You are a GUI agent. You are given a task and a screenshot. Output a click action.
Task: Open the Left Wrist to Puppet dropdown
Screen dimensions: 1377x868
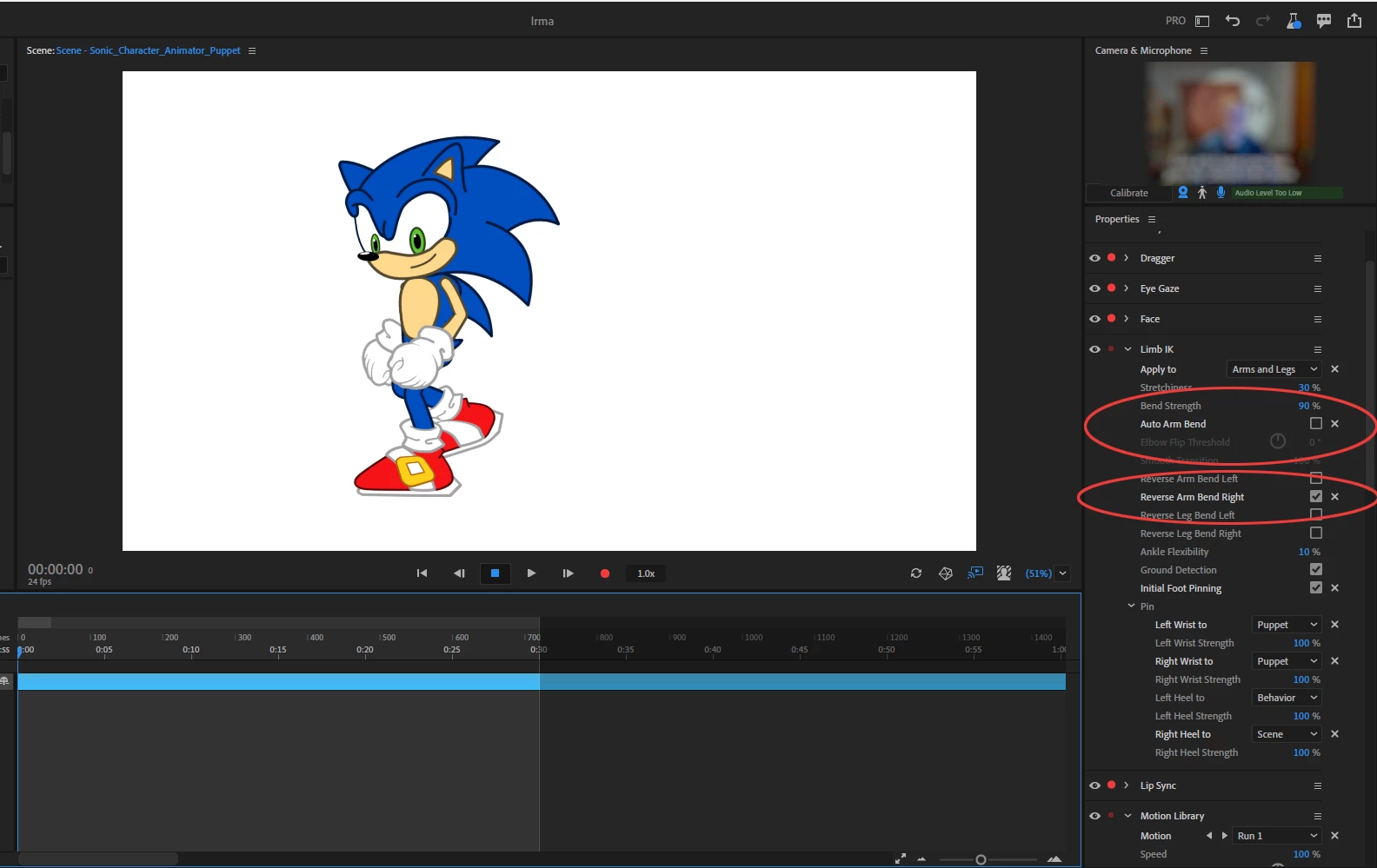tap(1287, 625)
